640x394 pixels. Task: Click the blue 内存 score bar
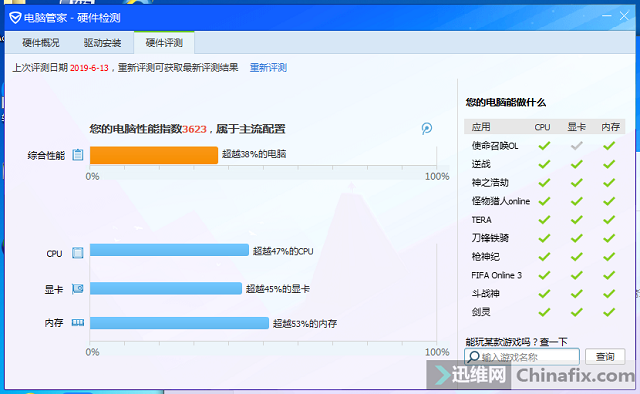[179, 323]
